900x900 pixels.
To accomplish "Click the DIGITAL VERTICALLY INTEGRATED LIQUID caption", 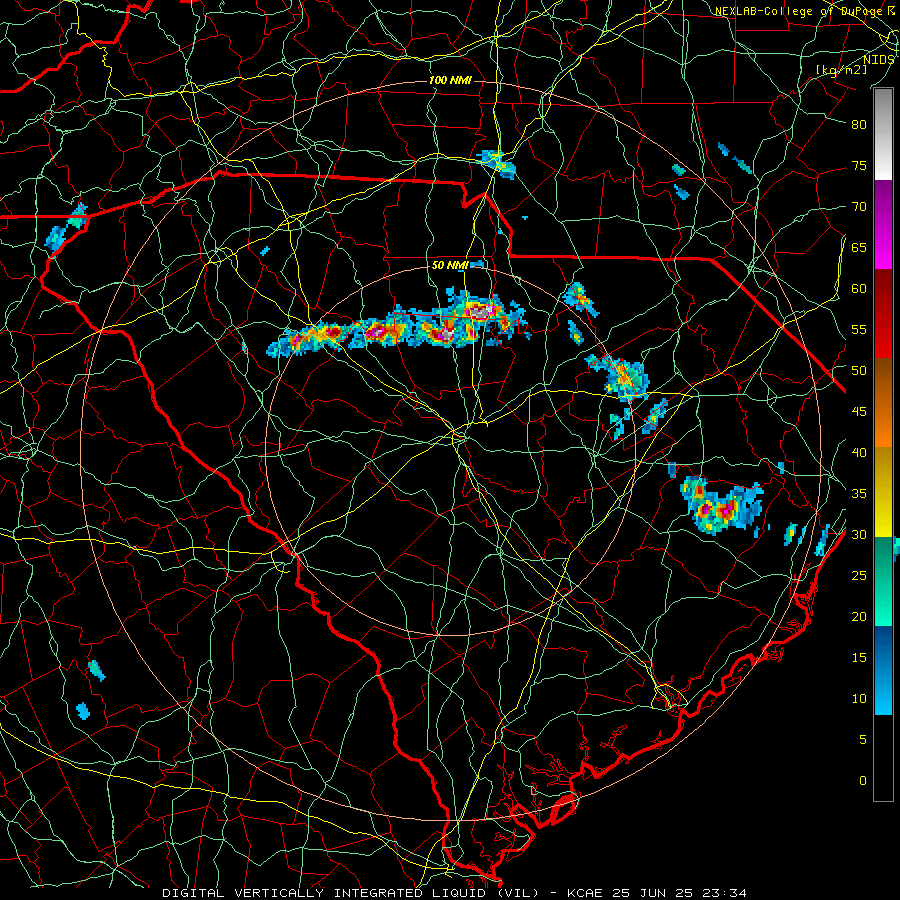I will 350,893.
